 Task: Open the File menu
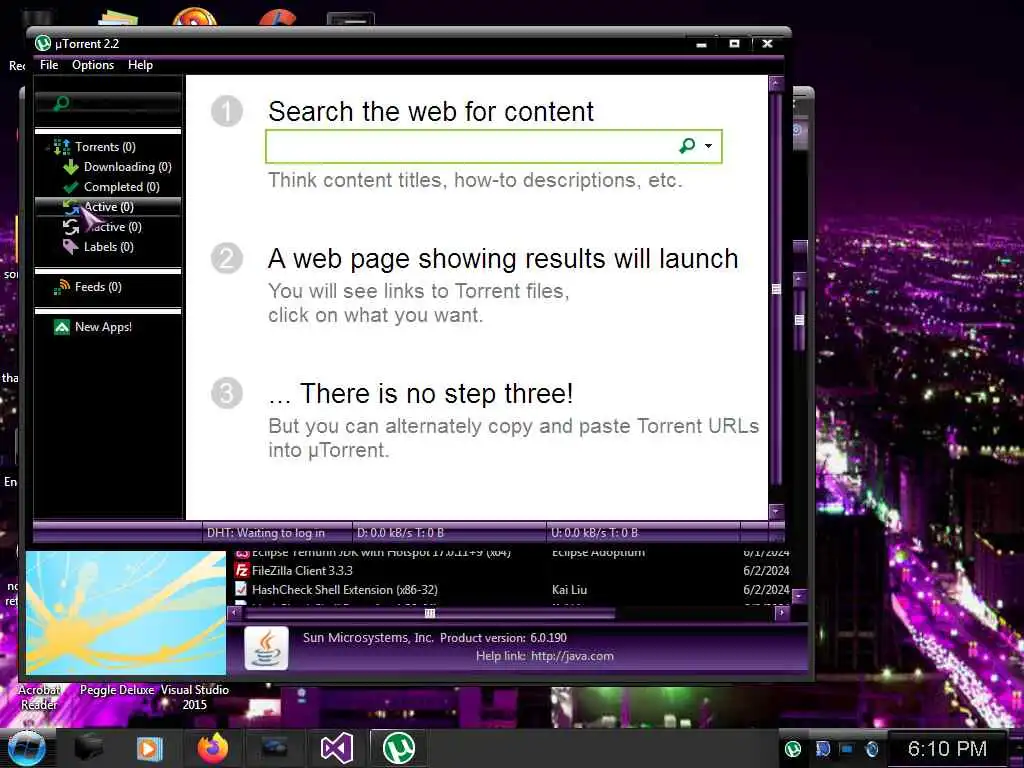click(49, 65)
